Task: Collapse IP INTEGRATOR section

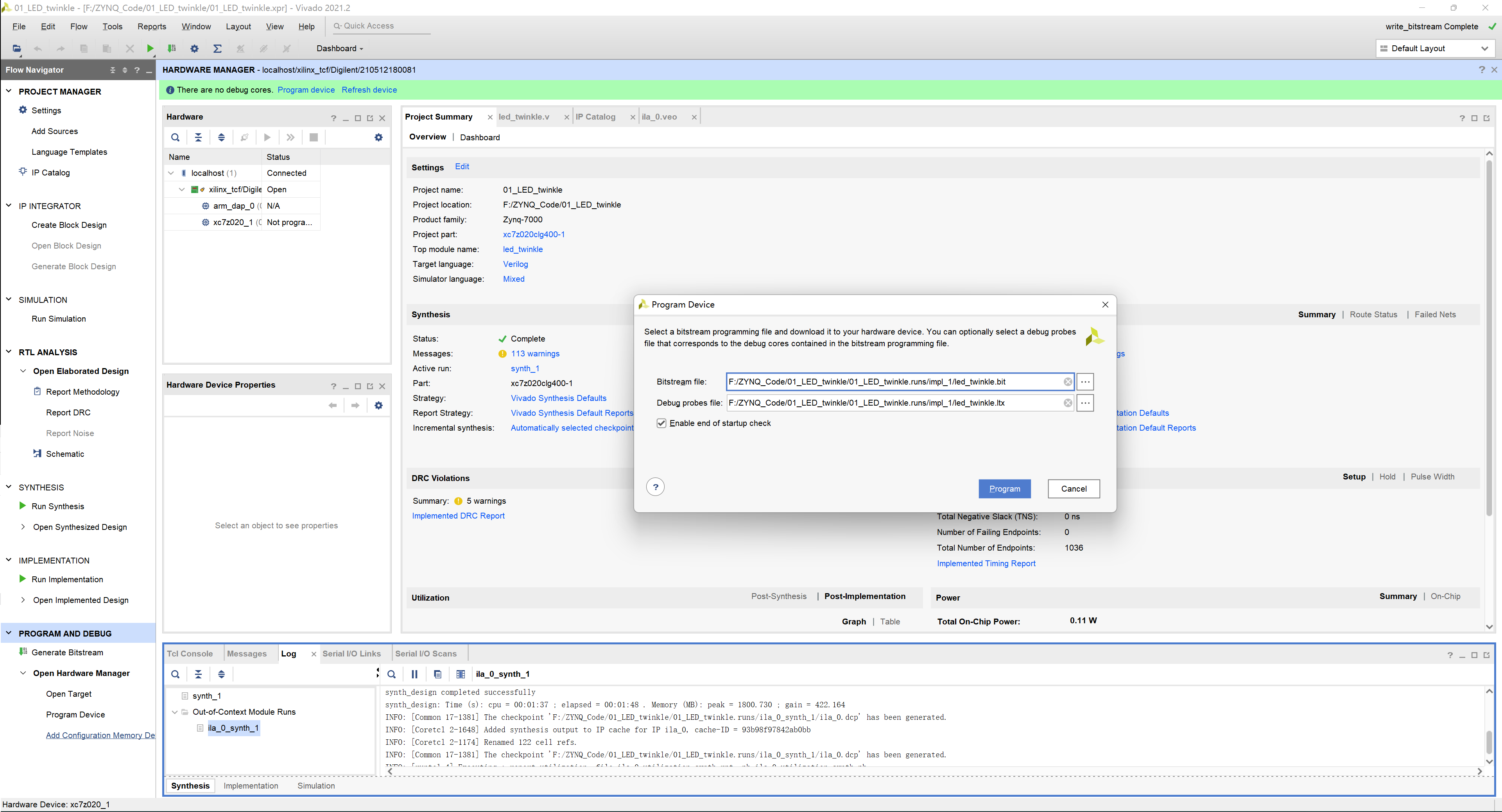Action: [x=9, y=205]
